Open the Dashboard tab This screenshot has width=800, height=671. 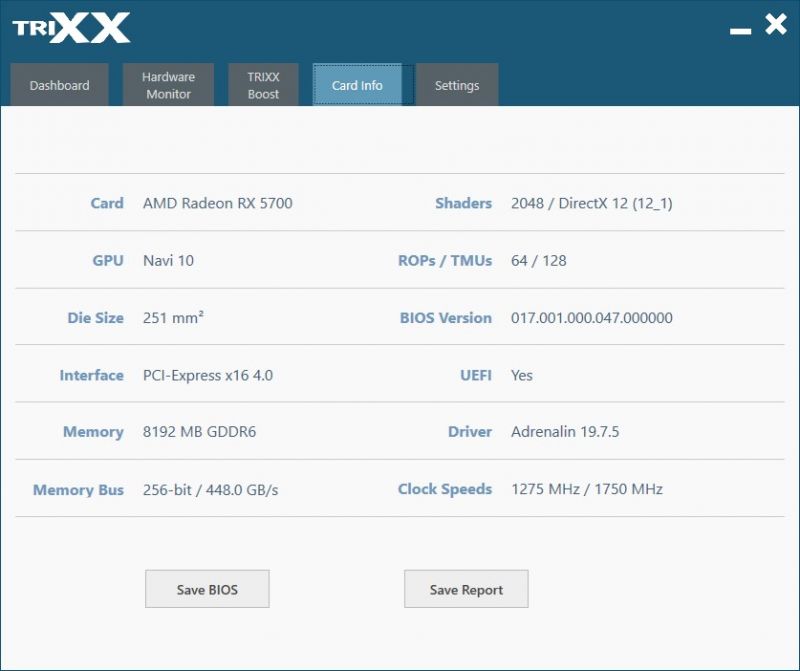[59, 85]
